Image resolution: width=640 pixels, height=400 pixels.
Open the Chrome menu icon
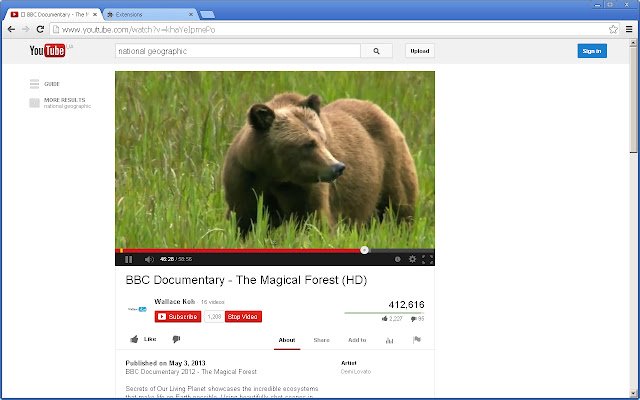(x=629, y=29)
